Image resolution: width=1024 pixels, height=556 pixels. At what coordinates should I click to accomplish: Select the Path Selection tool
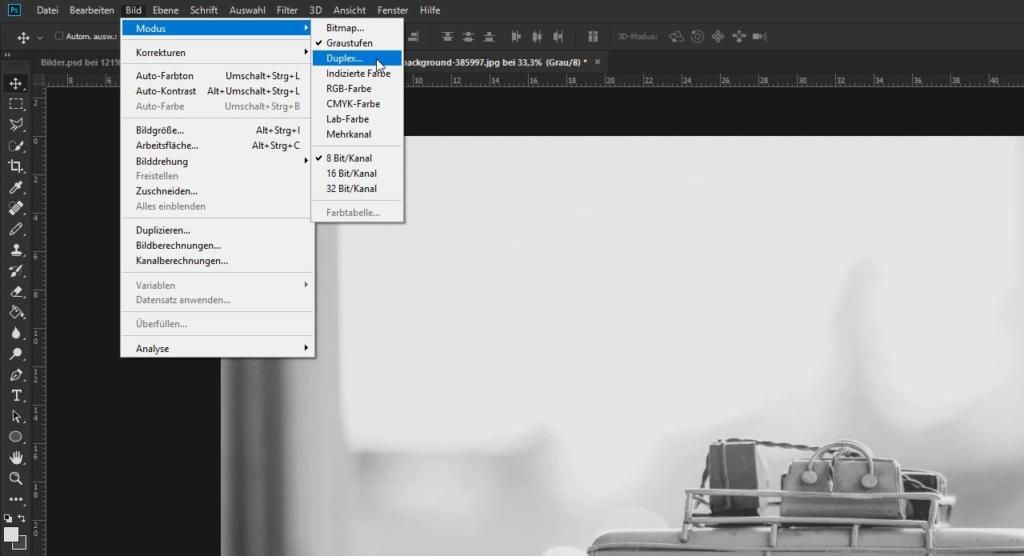[16, 416]
